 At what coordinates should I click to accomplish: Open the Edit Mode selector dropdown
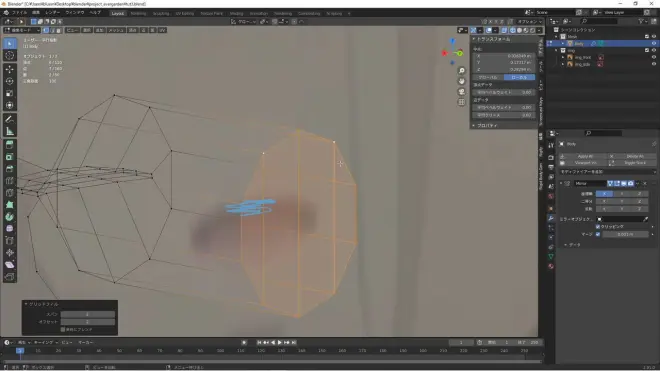pos(21,30)
